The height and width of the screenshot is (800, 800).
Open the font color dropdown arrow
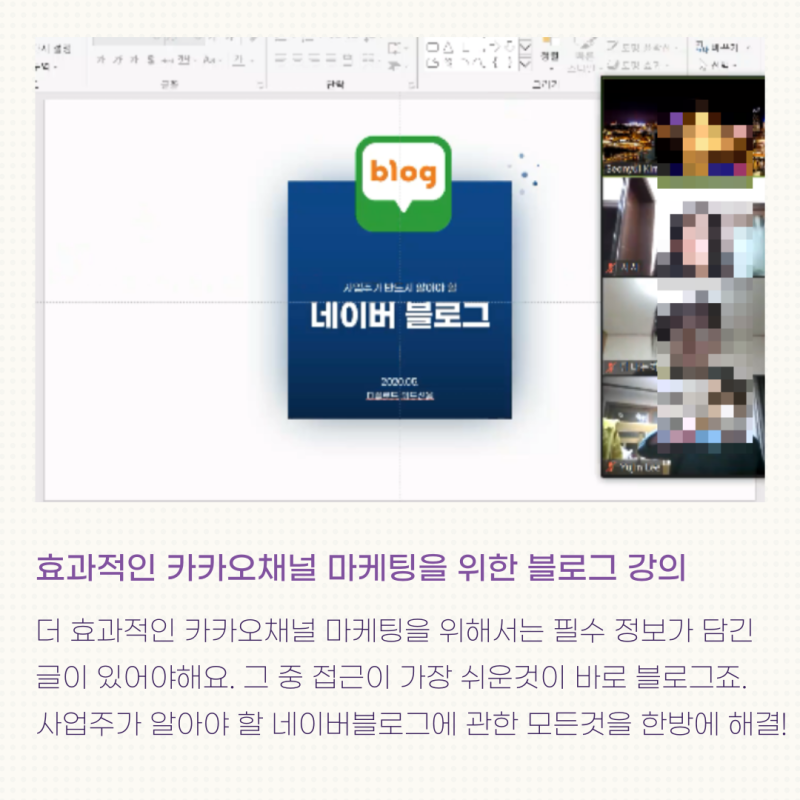tap(252, 61)
